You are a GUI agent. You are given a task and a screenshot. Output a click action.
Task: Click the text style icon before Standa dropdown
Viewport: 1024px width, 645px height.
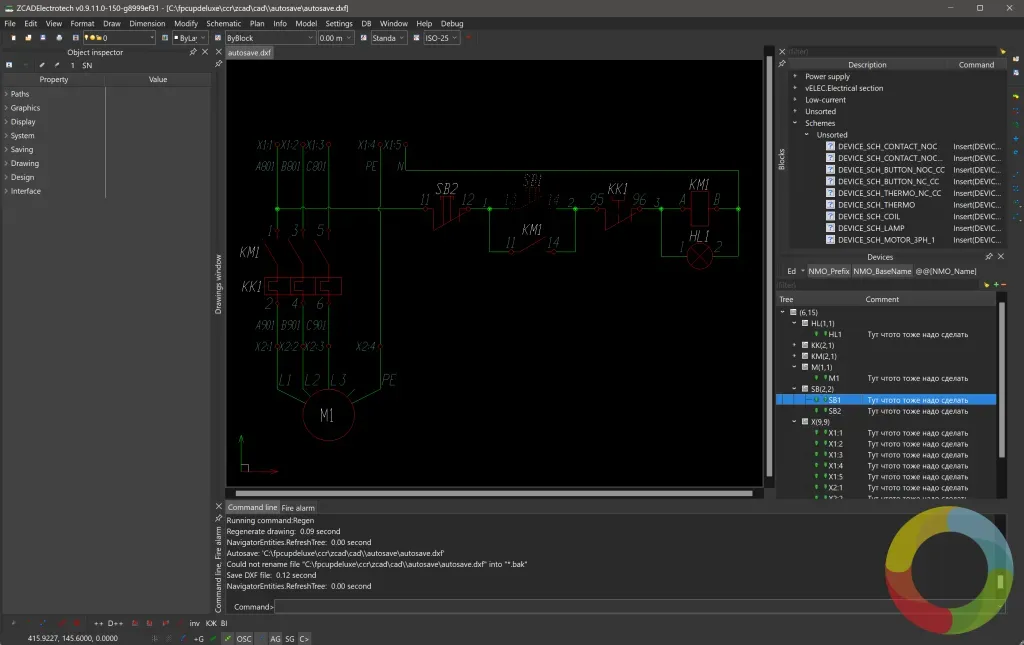(364, 38)
